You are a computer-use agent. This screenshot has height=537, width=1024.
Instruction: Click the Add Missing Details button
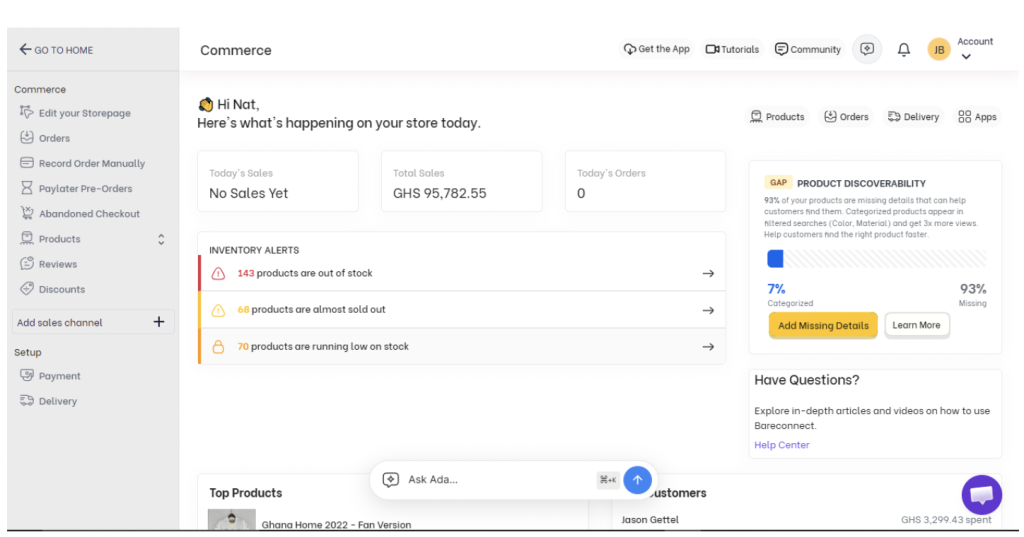(823, 325)
